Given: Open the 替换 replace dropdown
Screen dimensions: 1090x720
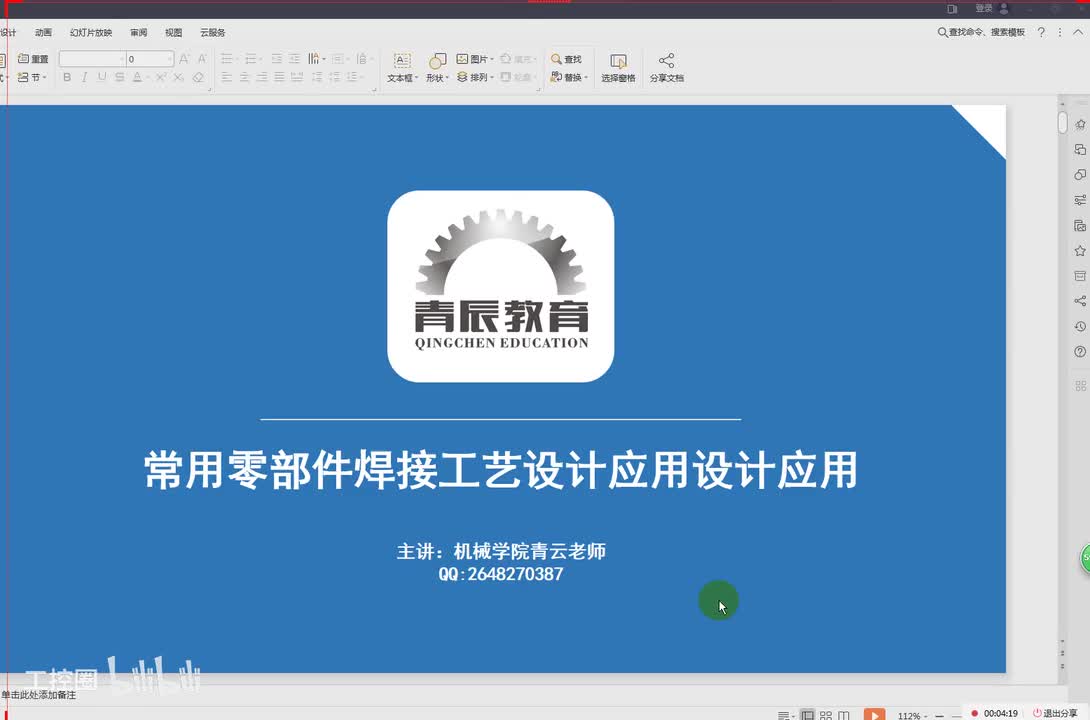Looking at the screenshot, I should (x=569, y=77).
